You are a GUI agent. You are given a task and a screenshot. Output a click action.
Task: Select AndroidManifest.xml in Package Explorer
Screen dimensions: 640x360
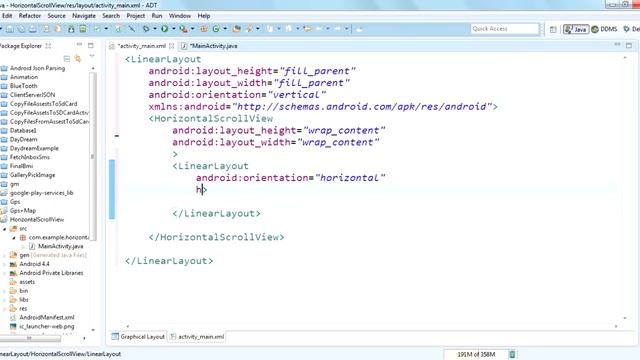[42, 317]
